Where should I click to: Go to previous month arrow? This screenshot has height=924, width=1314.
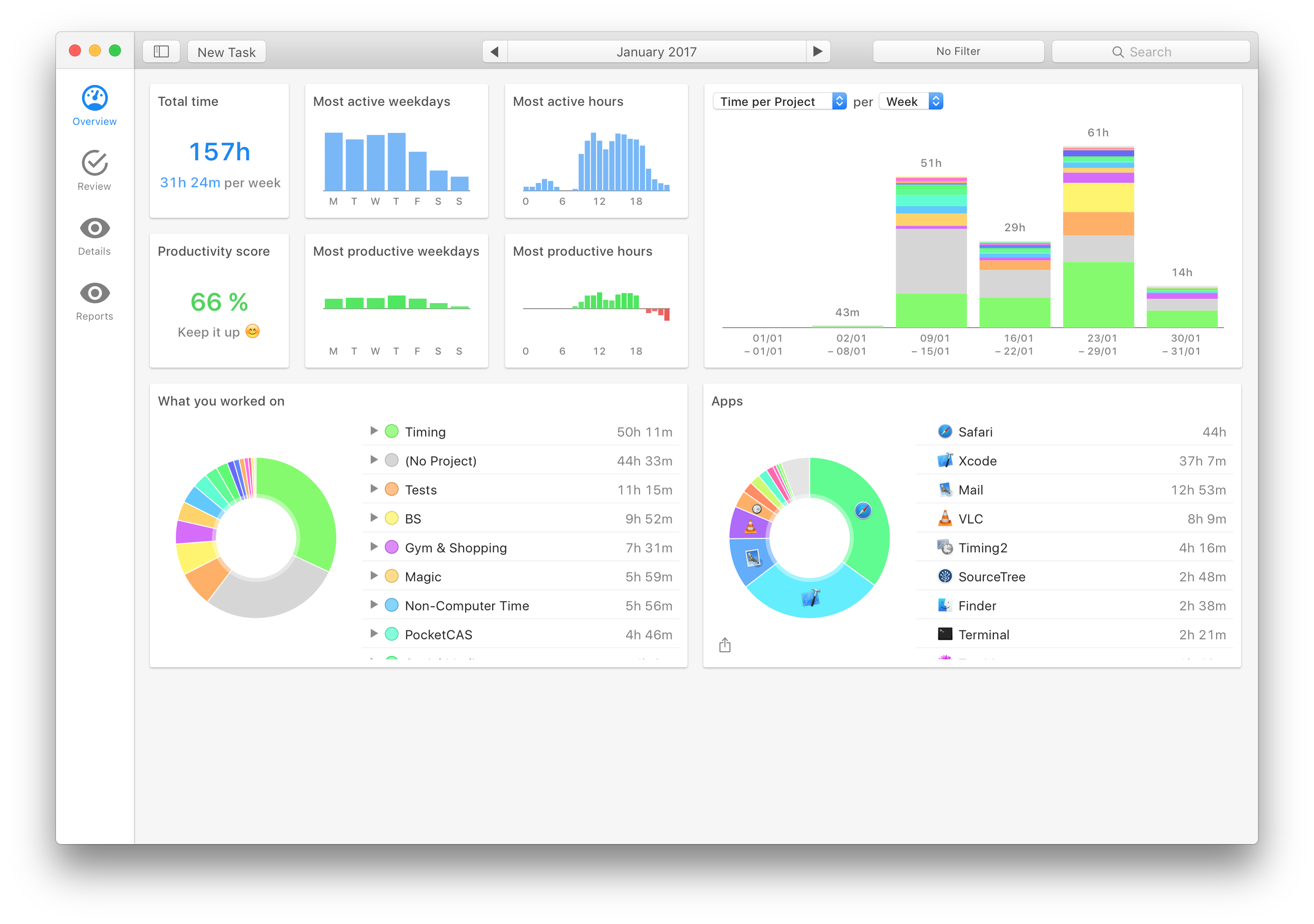[495, 51]
